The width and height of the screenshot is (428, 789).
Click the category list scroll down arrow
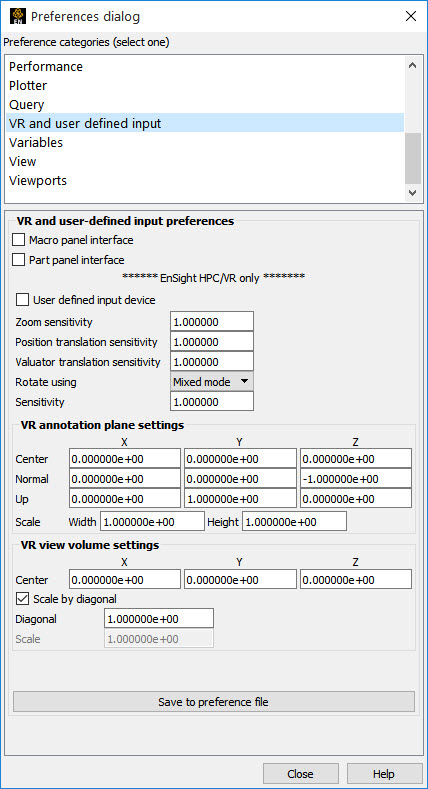[x=413, y=193]
